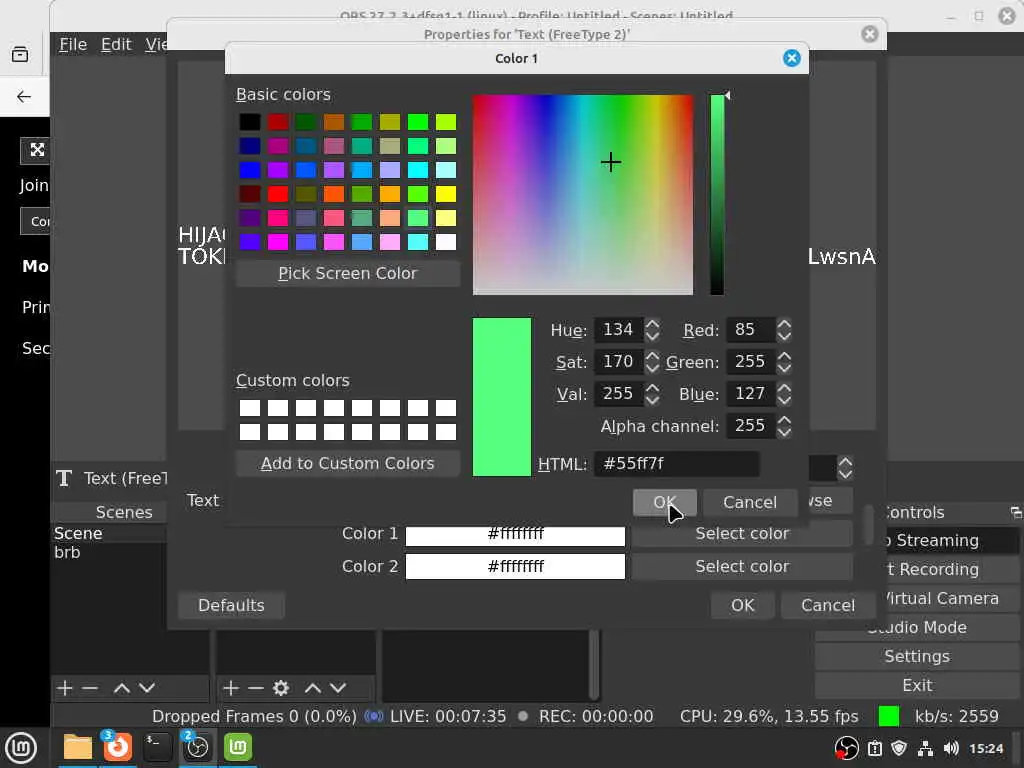Click the HTML color code field

(677, 464)
